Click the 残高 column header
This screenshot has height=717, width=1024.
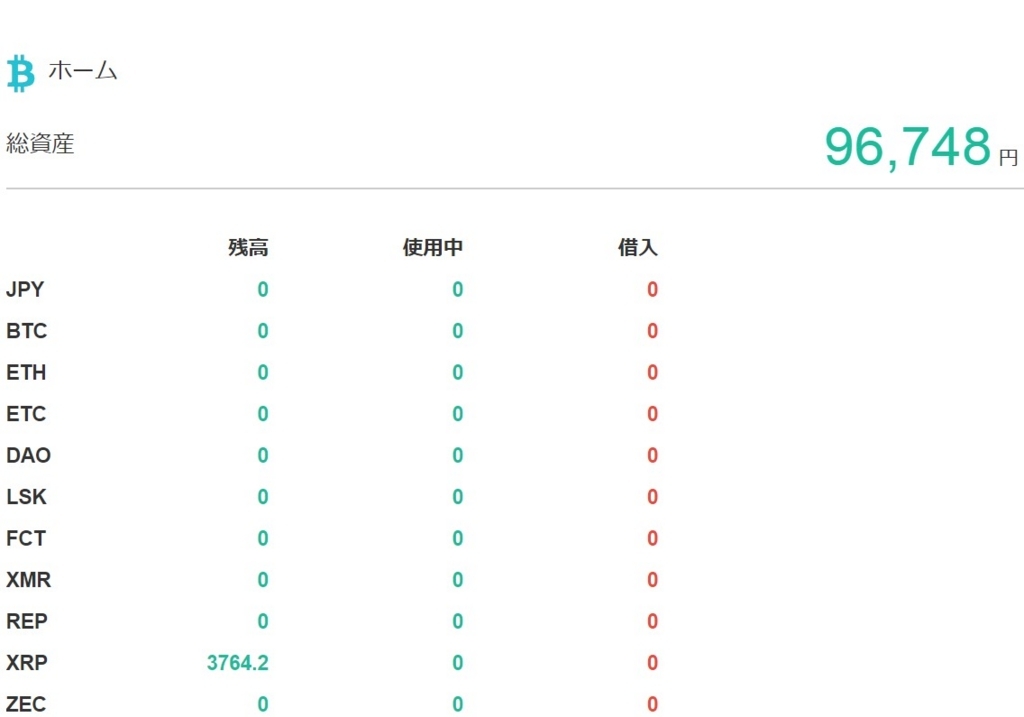tap(248, 247)
